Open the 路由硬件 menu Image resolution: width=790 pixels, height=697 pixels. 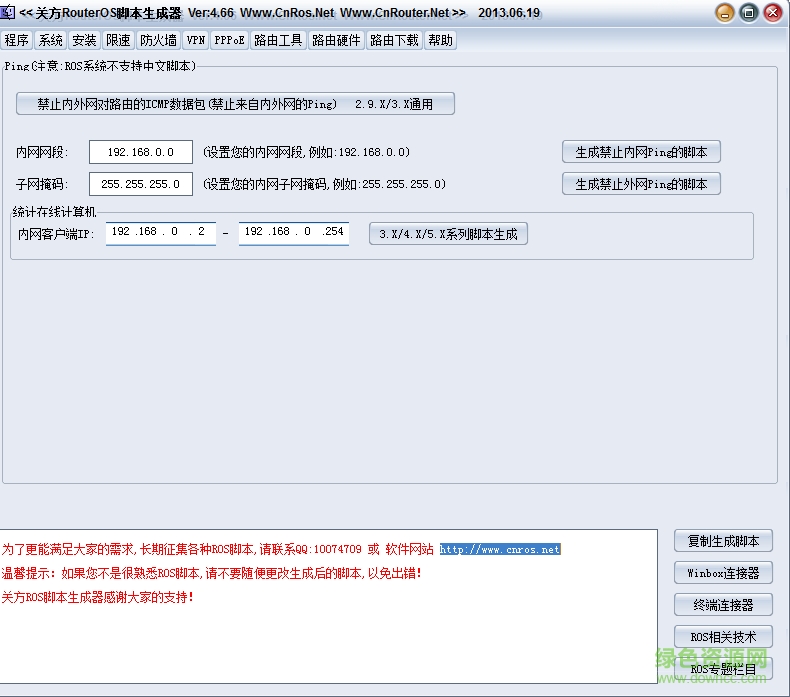336,40
